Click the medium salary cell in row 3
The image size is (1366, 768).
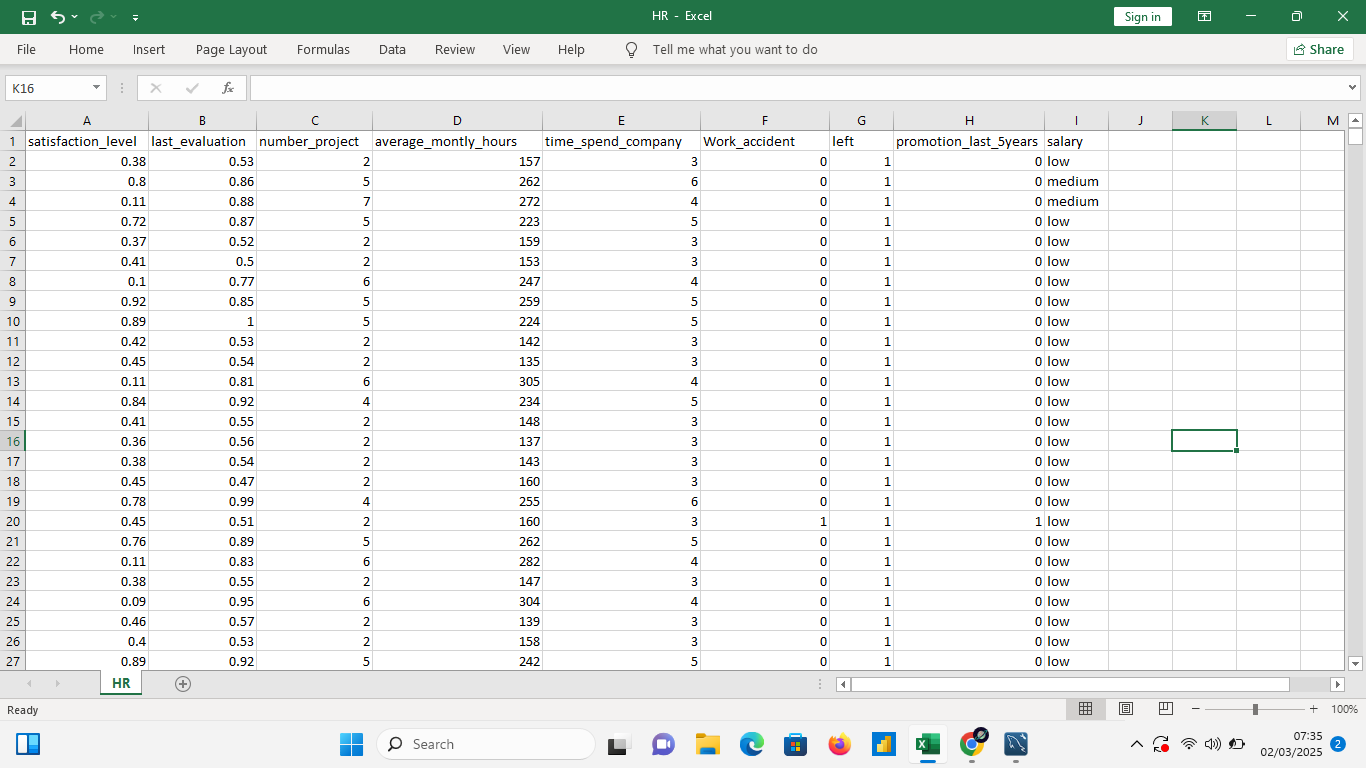tap(1076, 181)
